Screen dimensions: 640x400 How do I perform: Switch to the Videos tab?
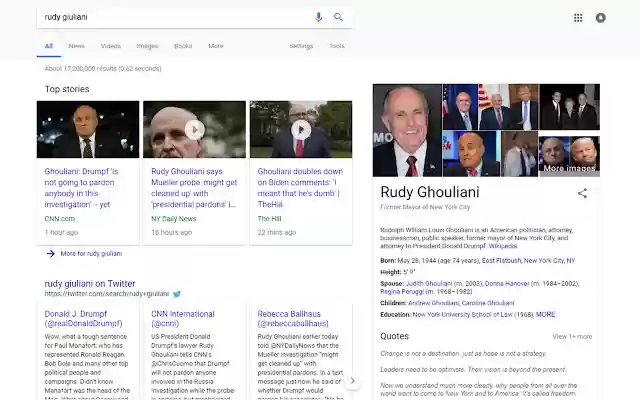[x=111, y=46]
